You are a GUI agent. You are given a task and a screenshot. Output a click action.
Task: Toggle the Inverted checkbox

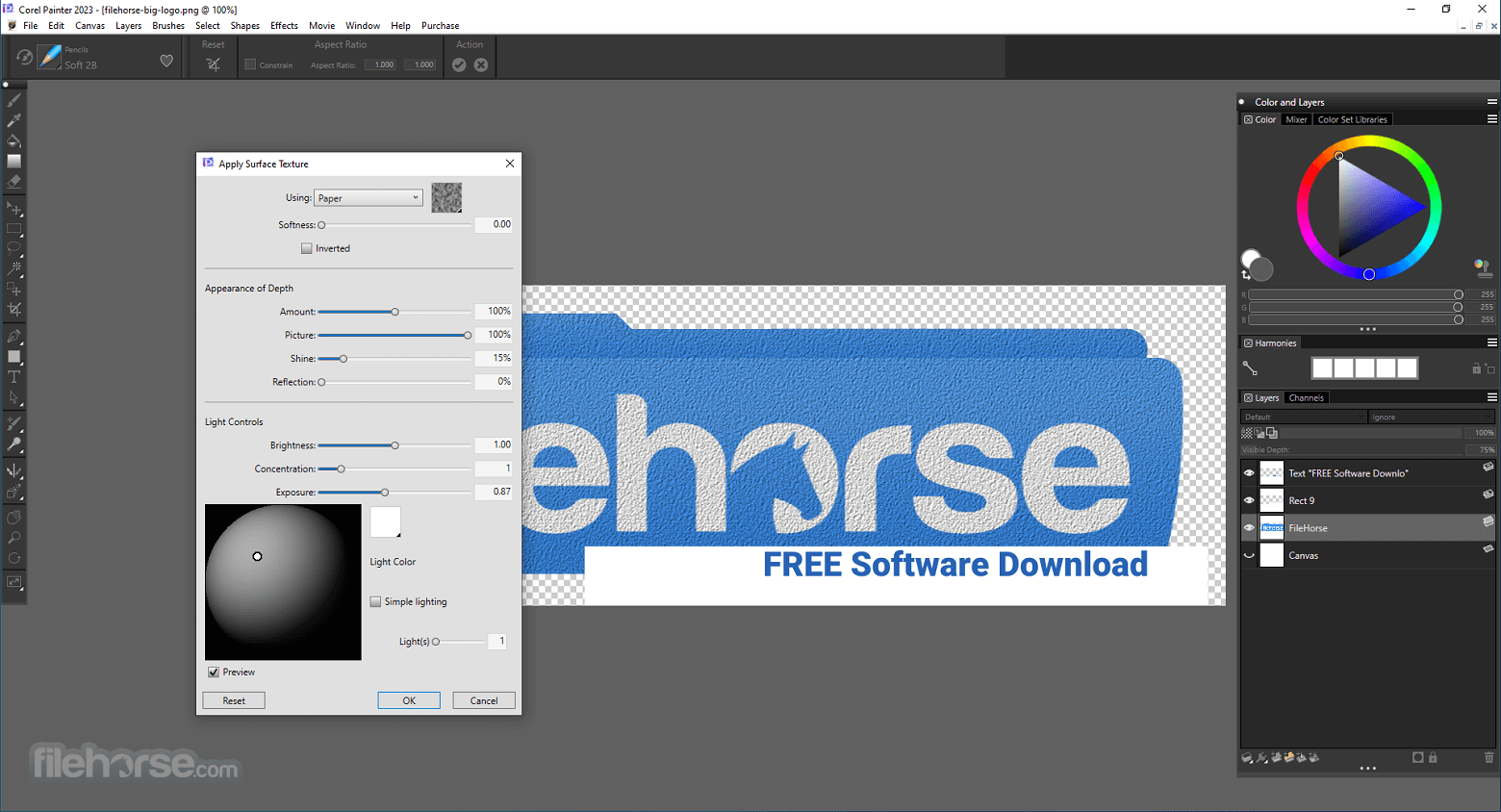pos(307,248)
